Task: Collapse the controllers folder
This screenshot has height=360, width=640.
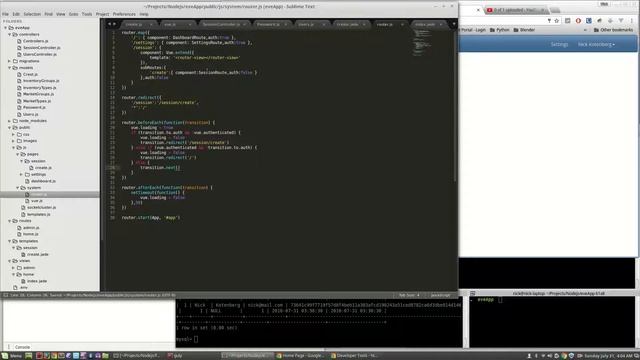Action: click(x=9, y=34)
